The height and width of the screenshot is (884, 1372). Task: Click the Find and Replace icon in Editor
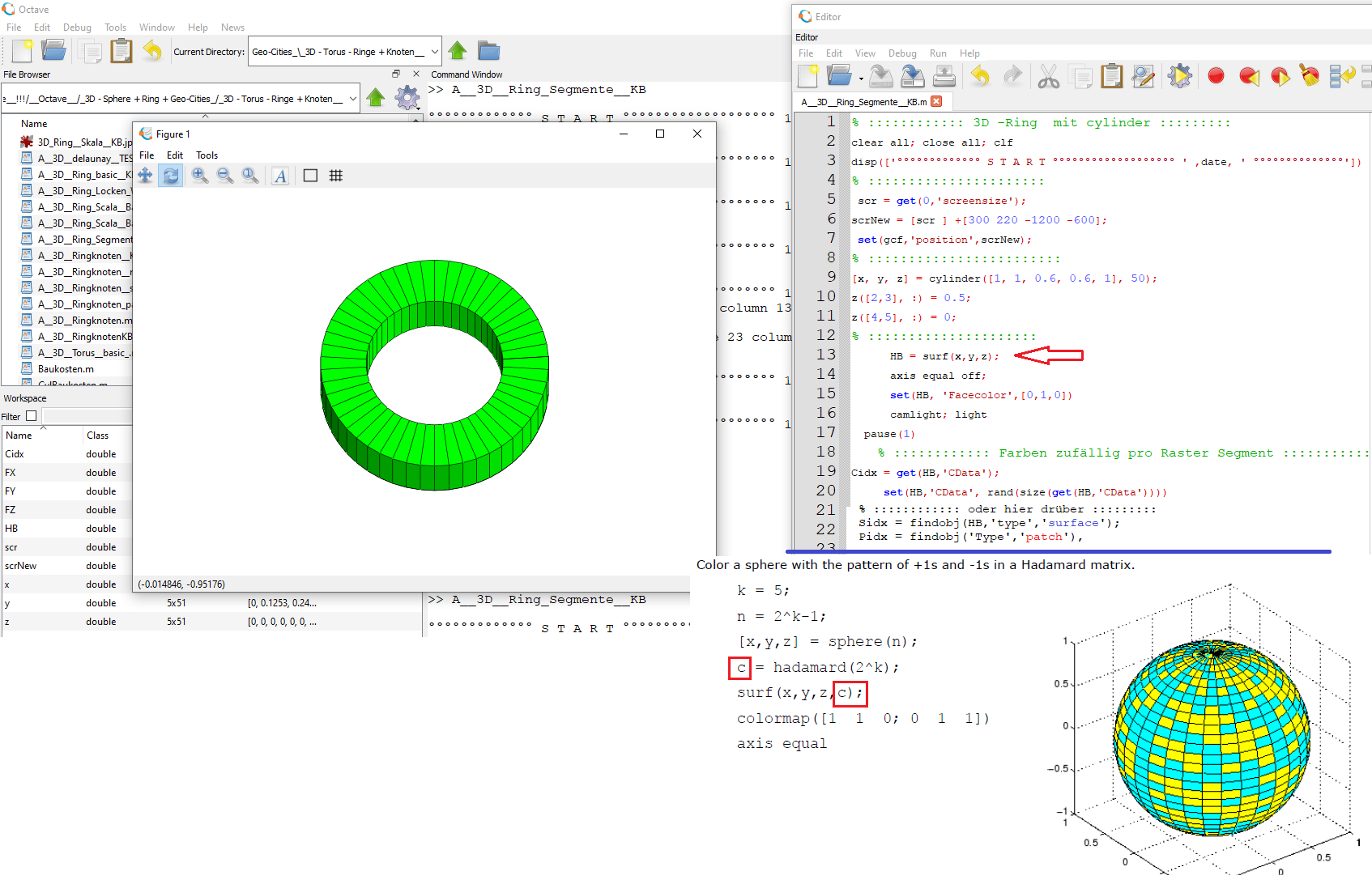[x=1143, y=76]
